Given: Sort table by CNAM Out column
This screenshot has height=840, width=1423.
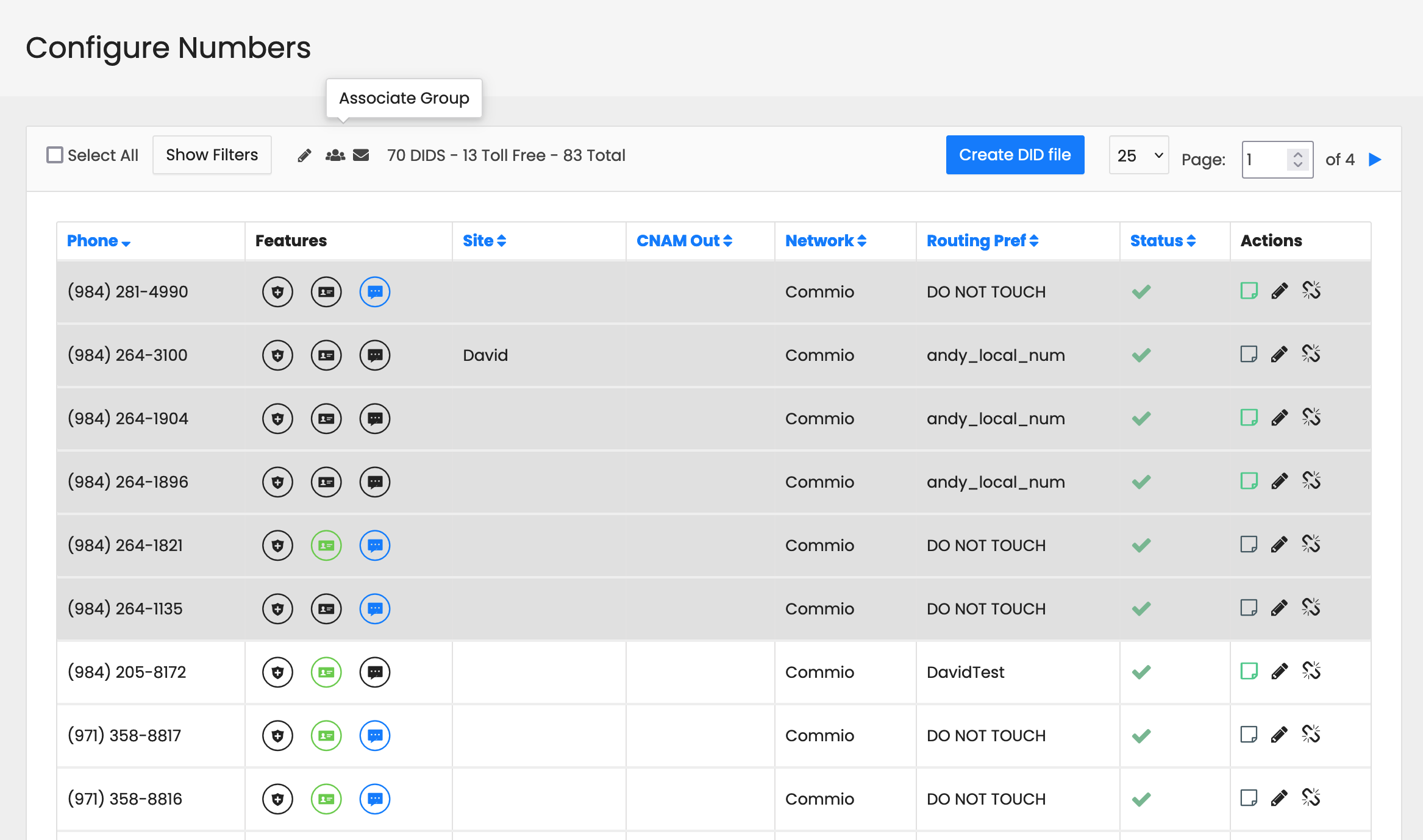Looking at the screenshot, I should (x=685, y=241).
